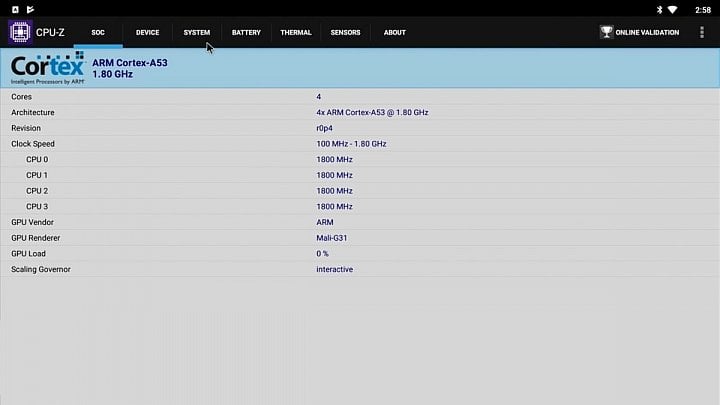This screenshot has width=720, height=405.
Task: Select the CPU 0 row label
Action: click(x=37, y=159)
